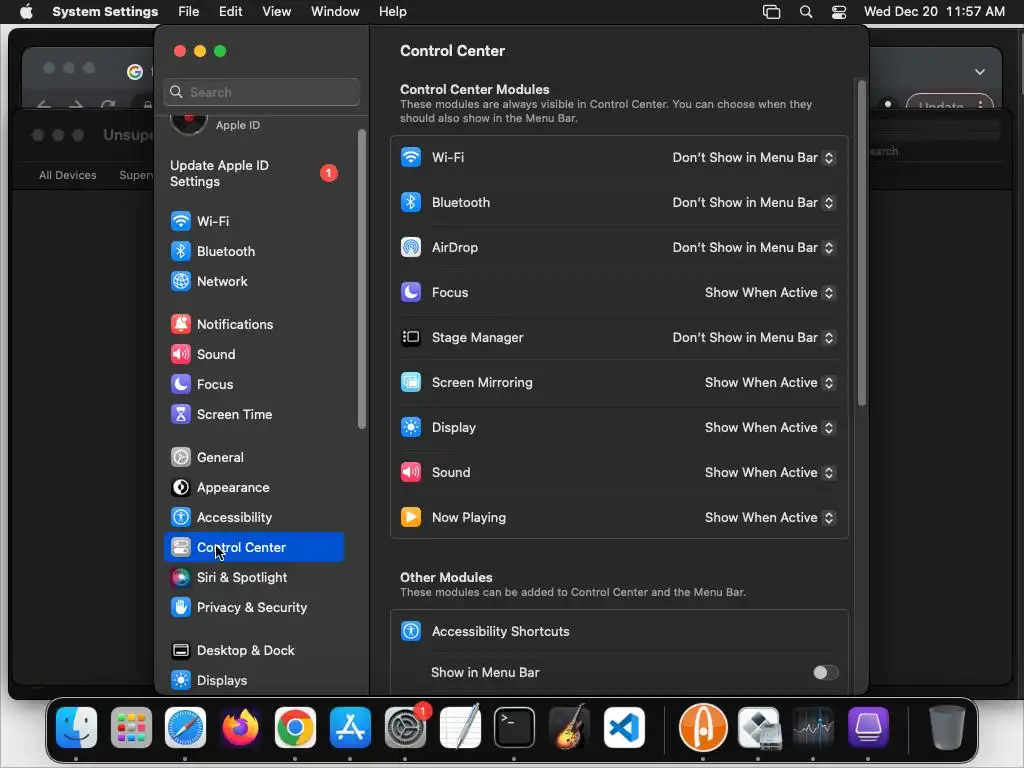Open the Help menu
Screen dimensions: 1024x768
(392, 11)
